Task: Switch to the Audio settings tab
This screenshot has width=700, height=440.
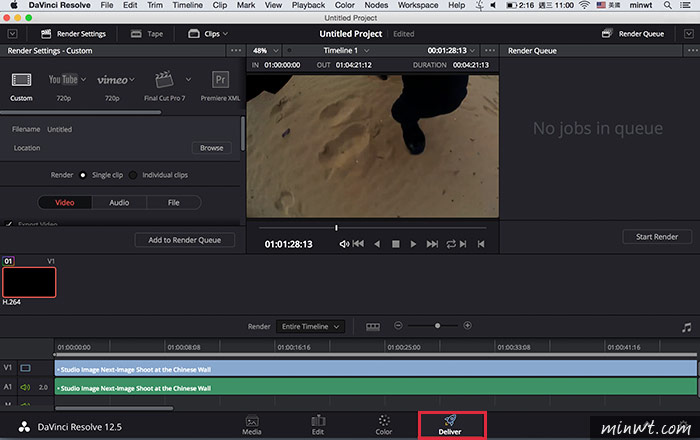Action: (x=119, y=203)
